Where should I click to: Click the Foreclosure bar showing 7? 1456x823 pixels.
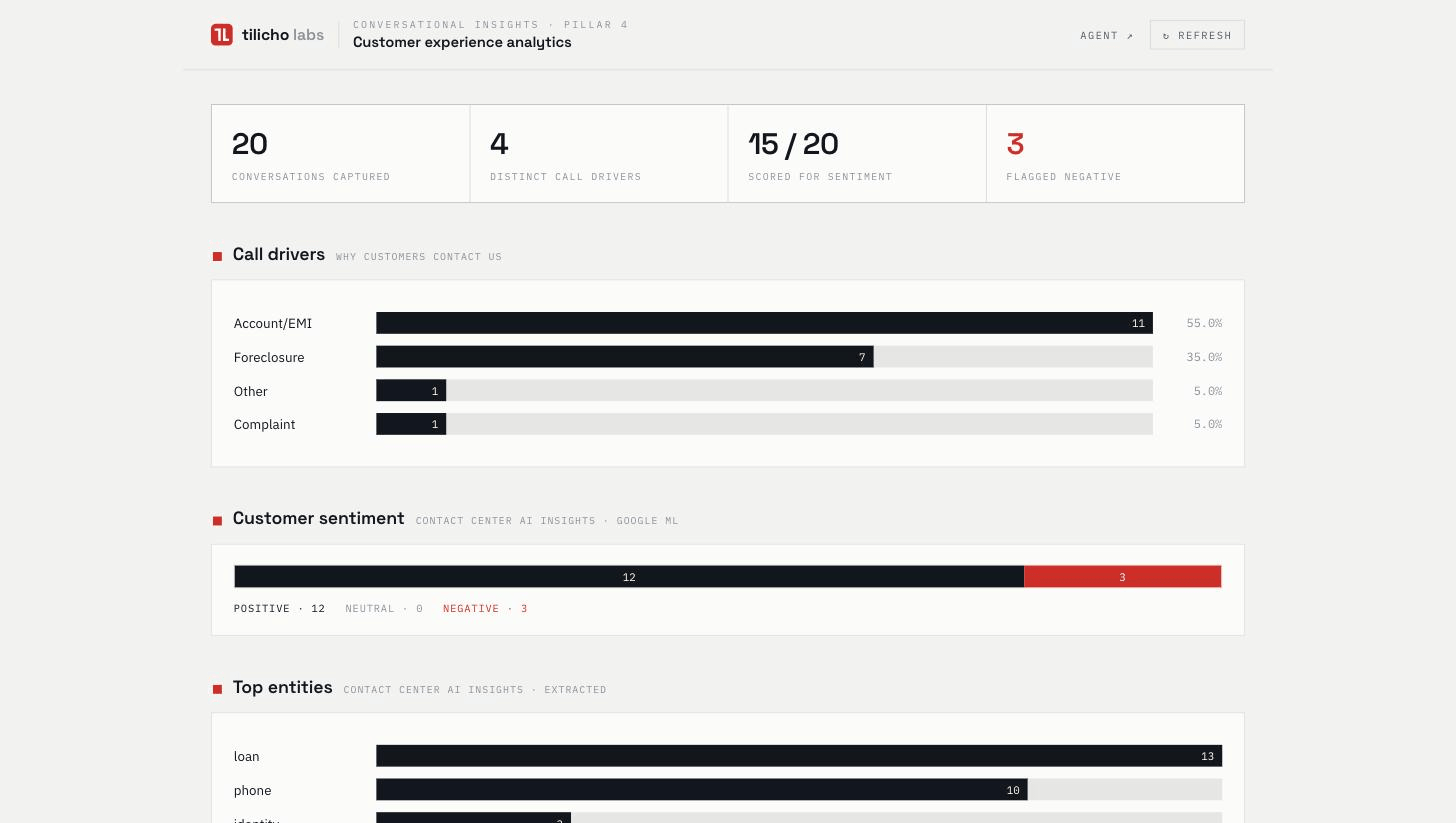(625, 357)
